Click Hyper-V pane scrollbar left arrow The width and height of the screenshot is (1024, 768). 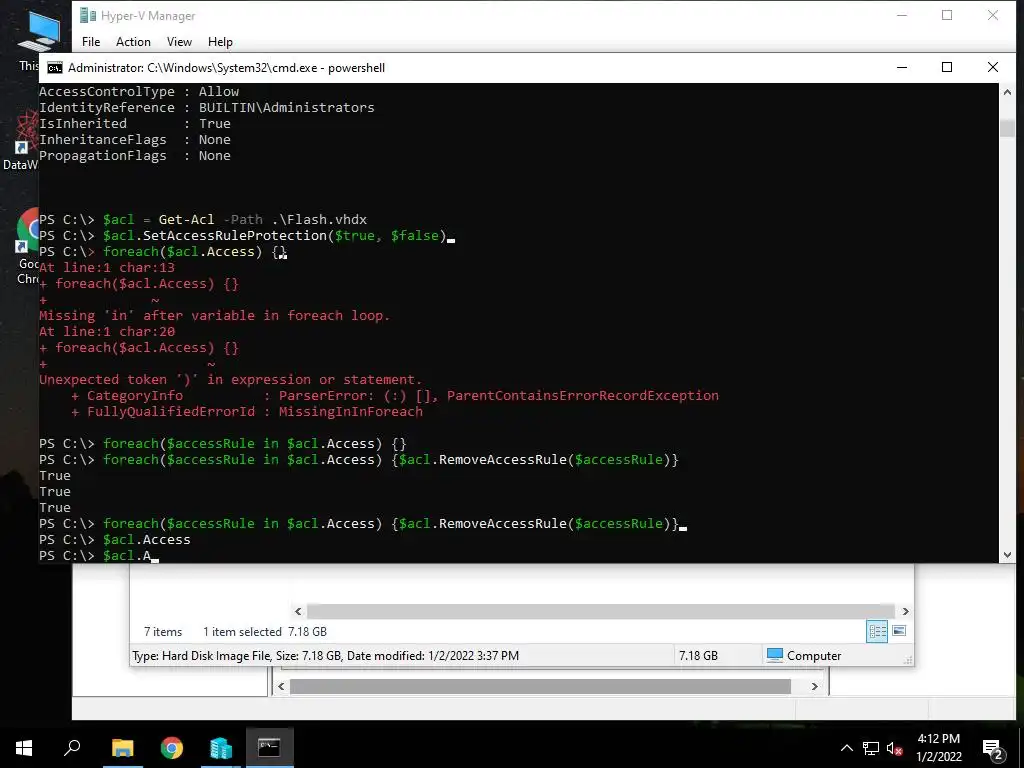tap(281, 686)
